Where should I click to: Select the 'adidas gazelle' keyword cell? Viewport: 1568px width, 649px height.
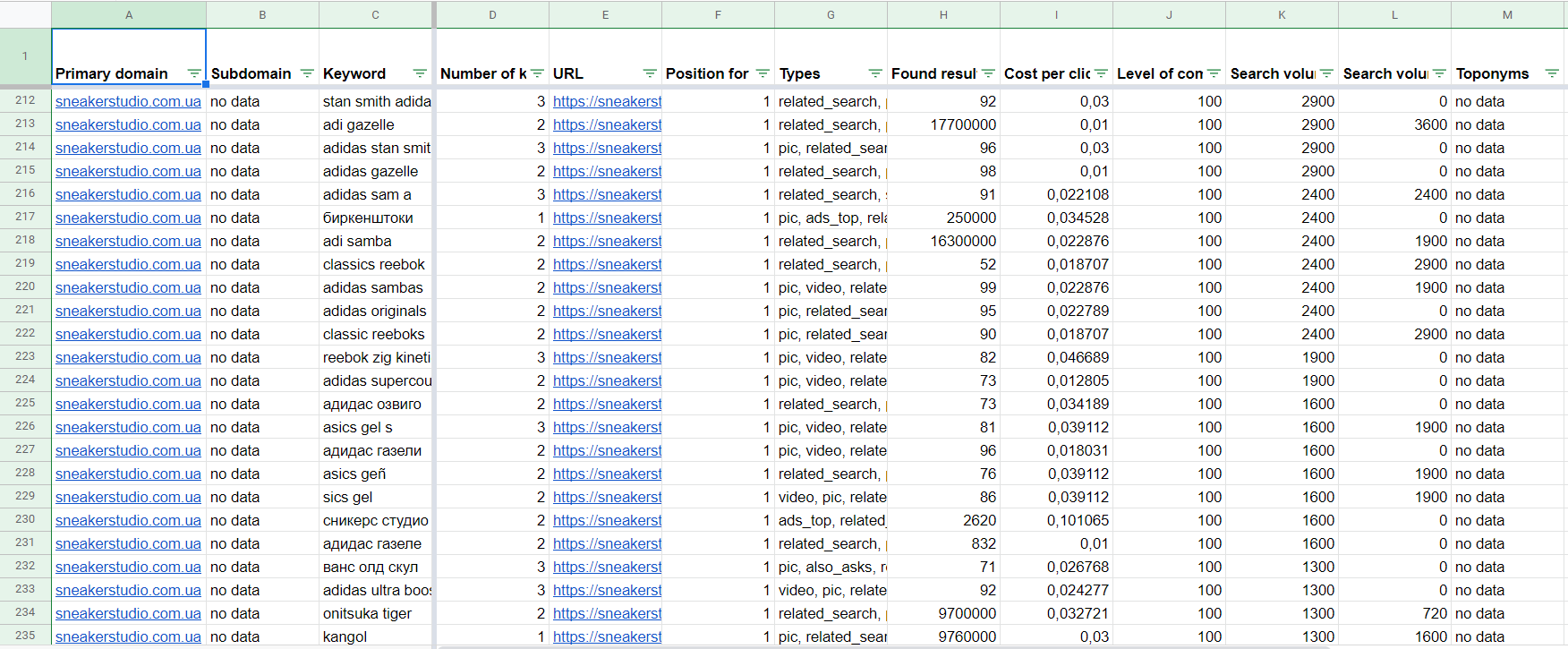(375, 171)
